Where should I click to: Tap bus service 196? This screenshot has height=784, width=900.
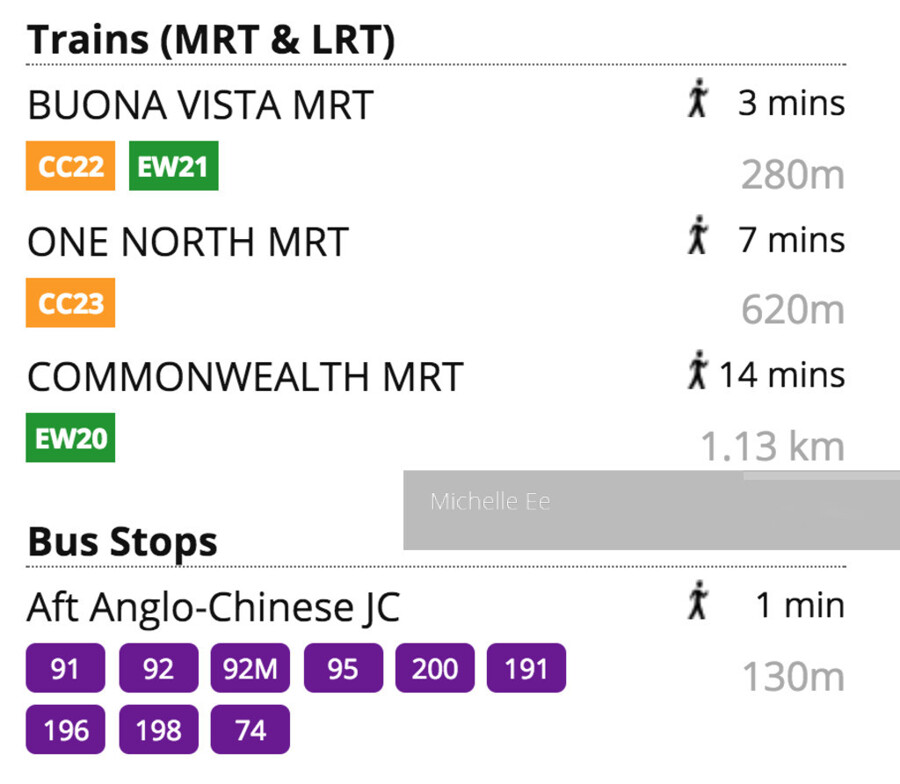65,730
